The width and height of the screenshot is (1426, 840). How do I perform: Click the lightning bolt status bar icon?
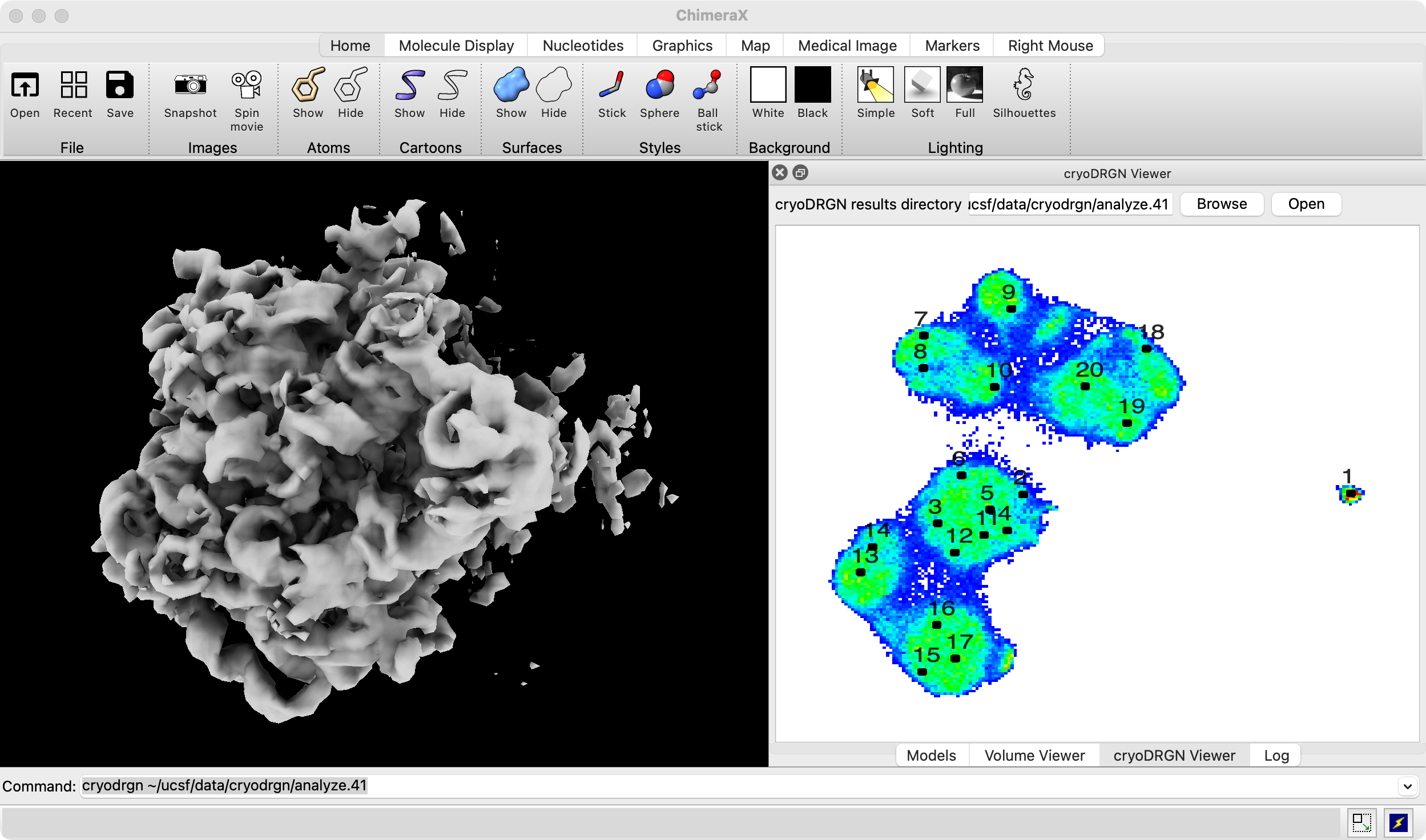(1398, 822)
